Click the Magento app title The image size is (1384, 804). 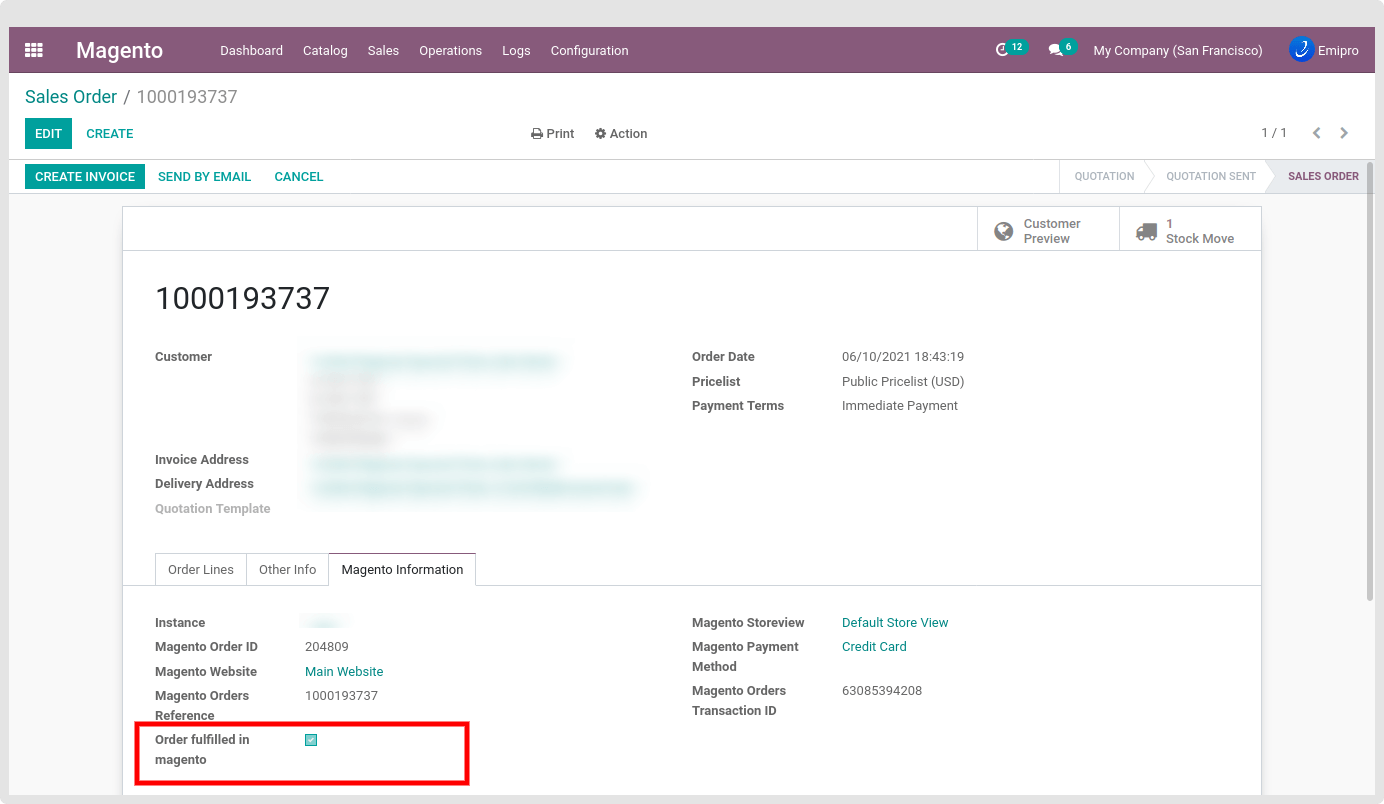coord(119,50)
